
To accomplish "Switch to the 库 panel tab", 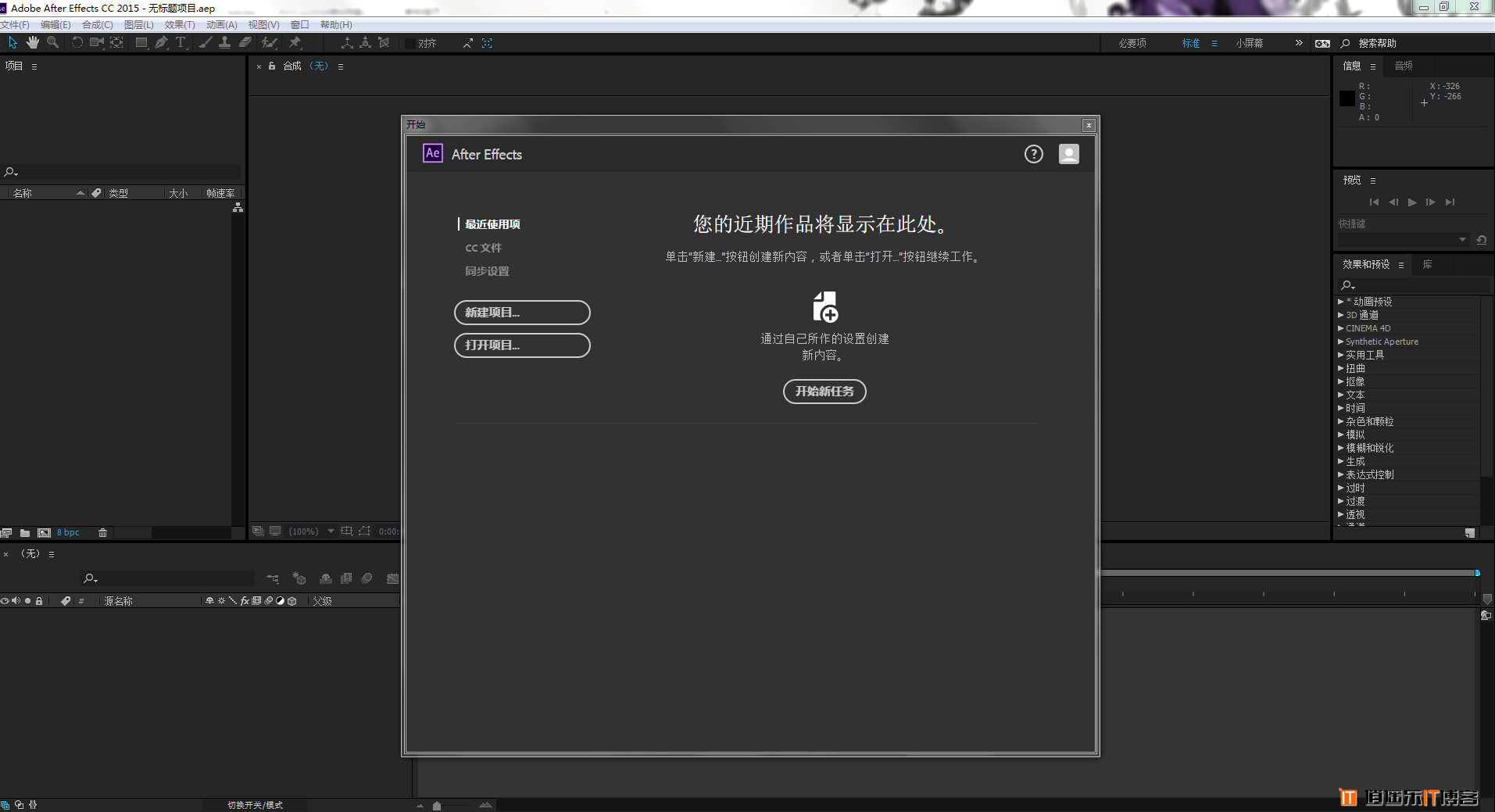I will [x=1427, y=265].
